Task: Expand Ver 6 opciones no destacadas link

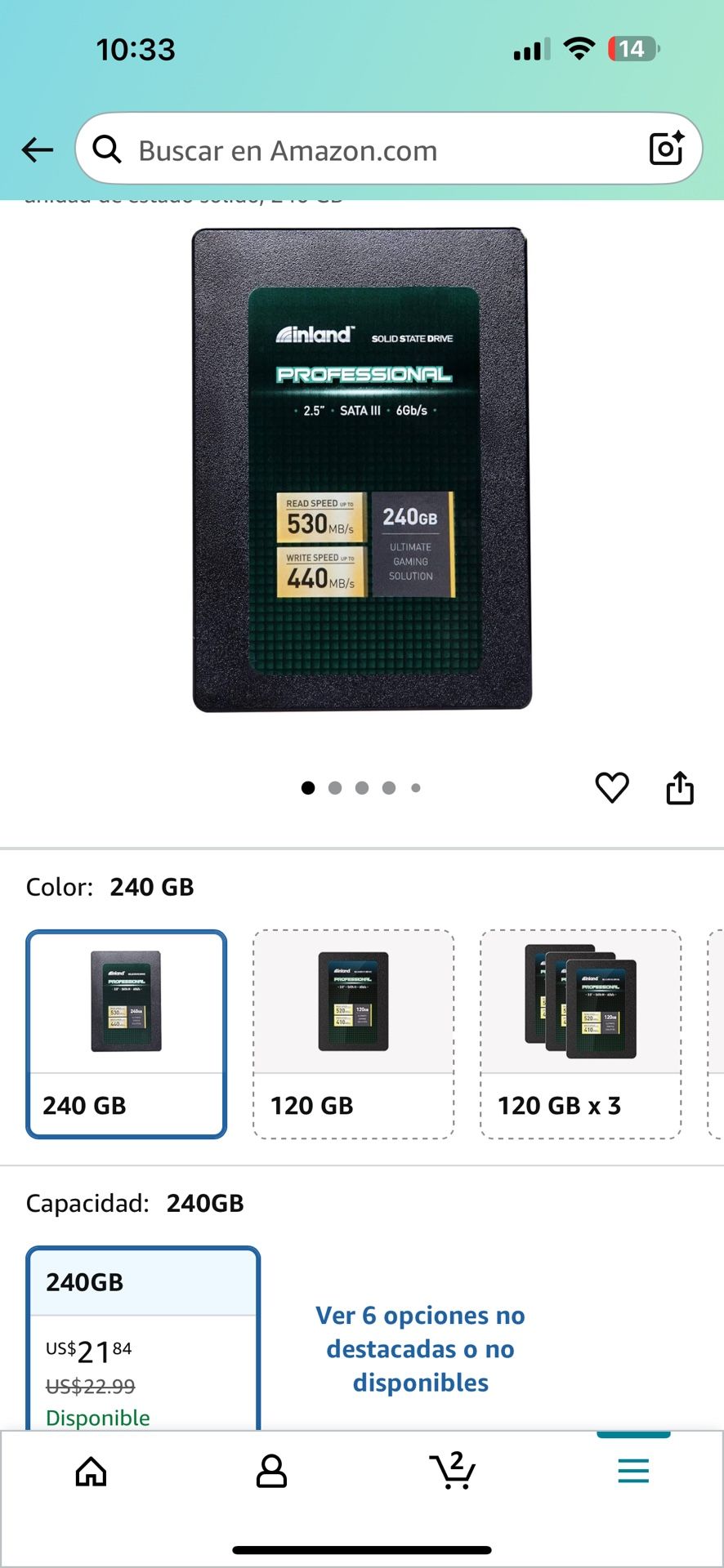Action: pyautogui.click(x=420, y=1349)
